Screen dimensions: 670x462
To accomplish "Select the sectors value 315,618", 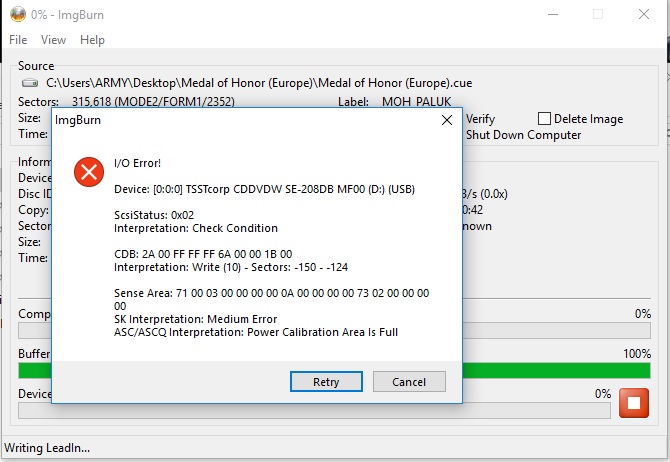I will click(91, 102).
